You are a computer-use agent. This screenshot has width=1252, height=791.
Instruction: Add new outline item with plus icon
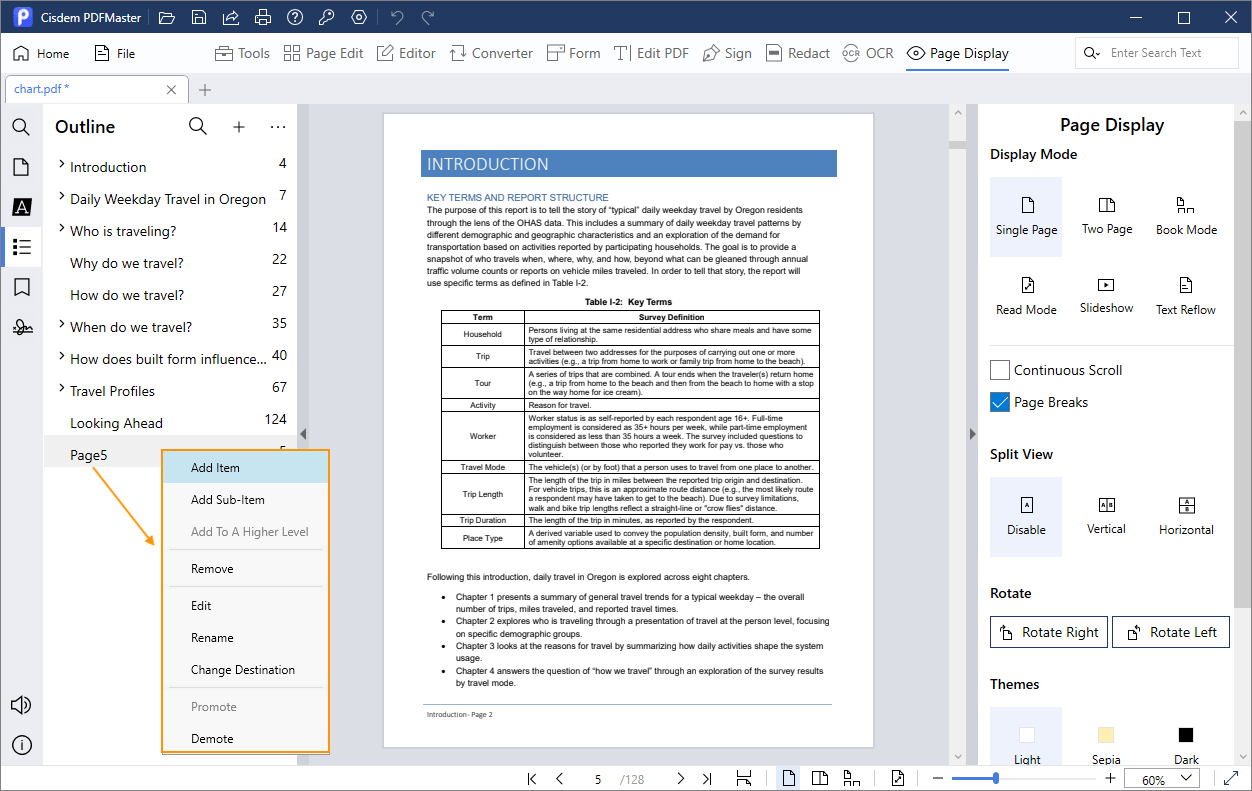coord(239,127)
